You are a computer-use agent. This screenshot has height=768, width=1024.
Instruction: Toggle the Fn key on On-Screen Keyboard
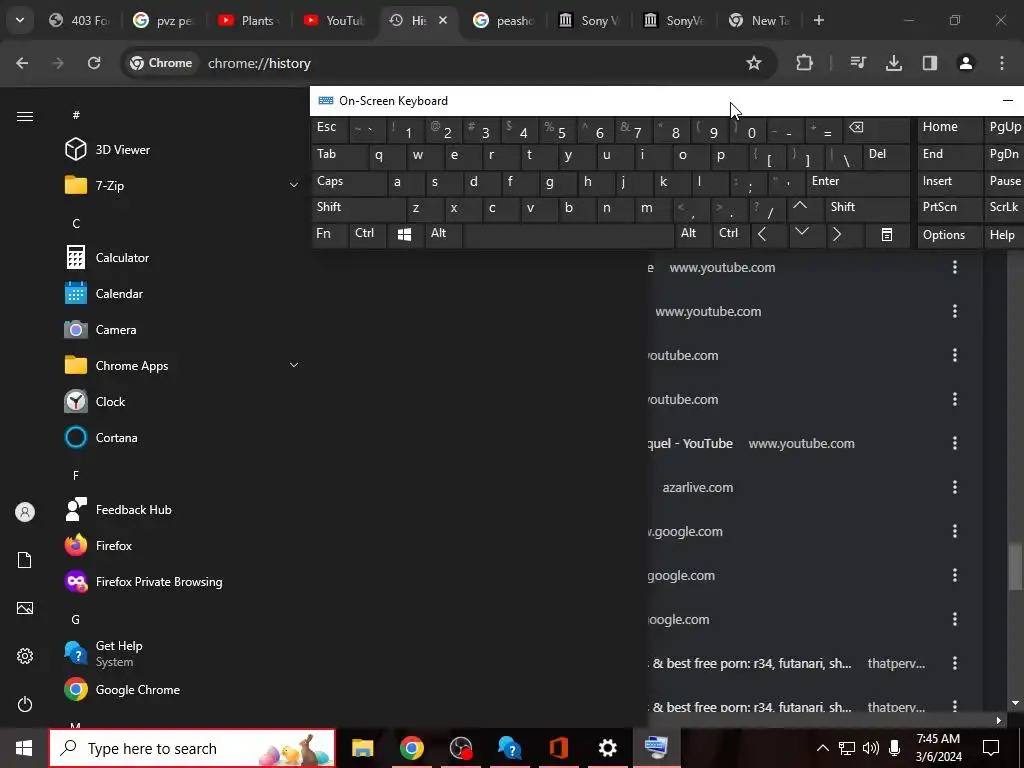(329, 236)
